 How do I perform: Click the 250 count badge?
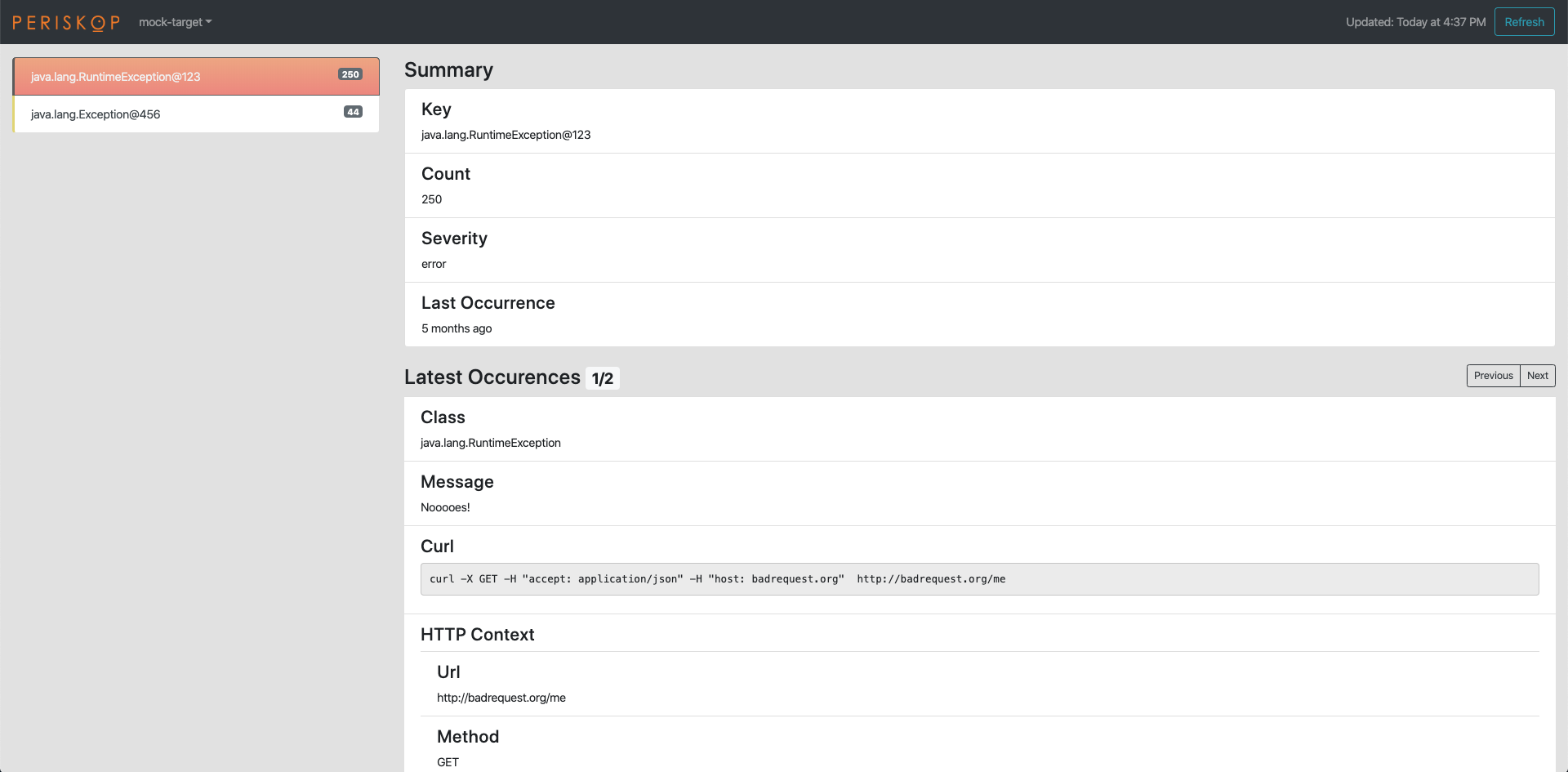coord(350,74)
